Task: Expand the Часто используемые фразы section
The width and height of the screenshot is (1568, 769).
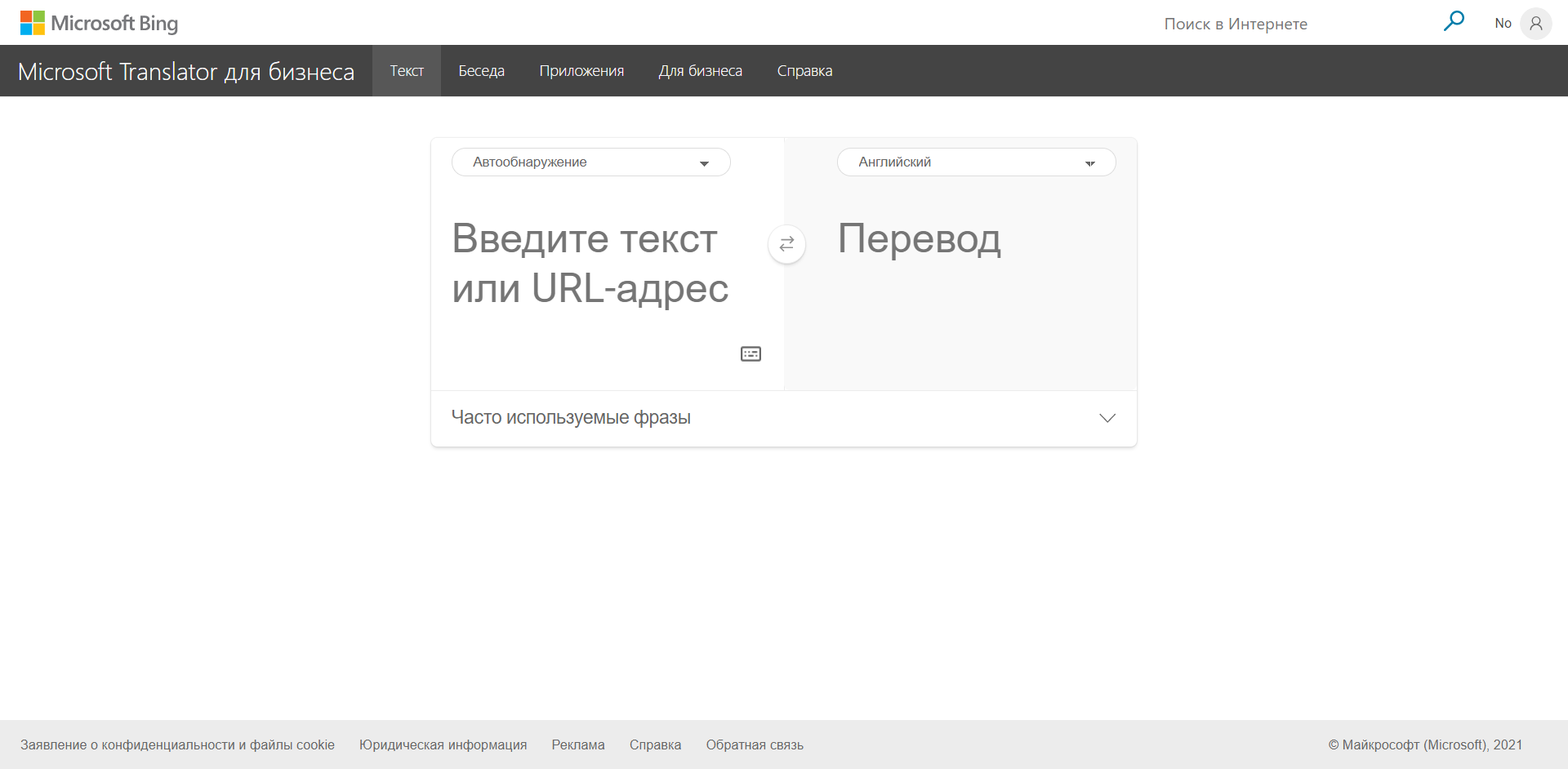Action: tap(783, 418)
